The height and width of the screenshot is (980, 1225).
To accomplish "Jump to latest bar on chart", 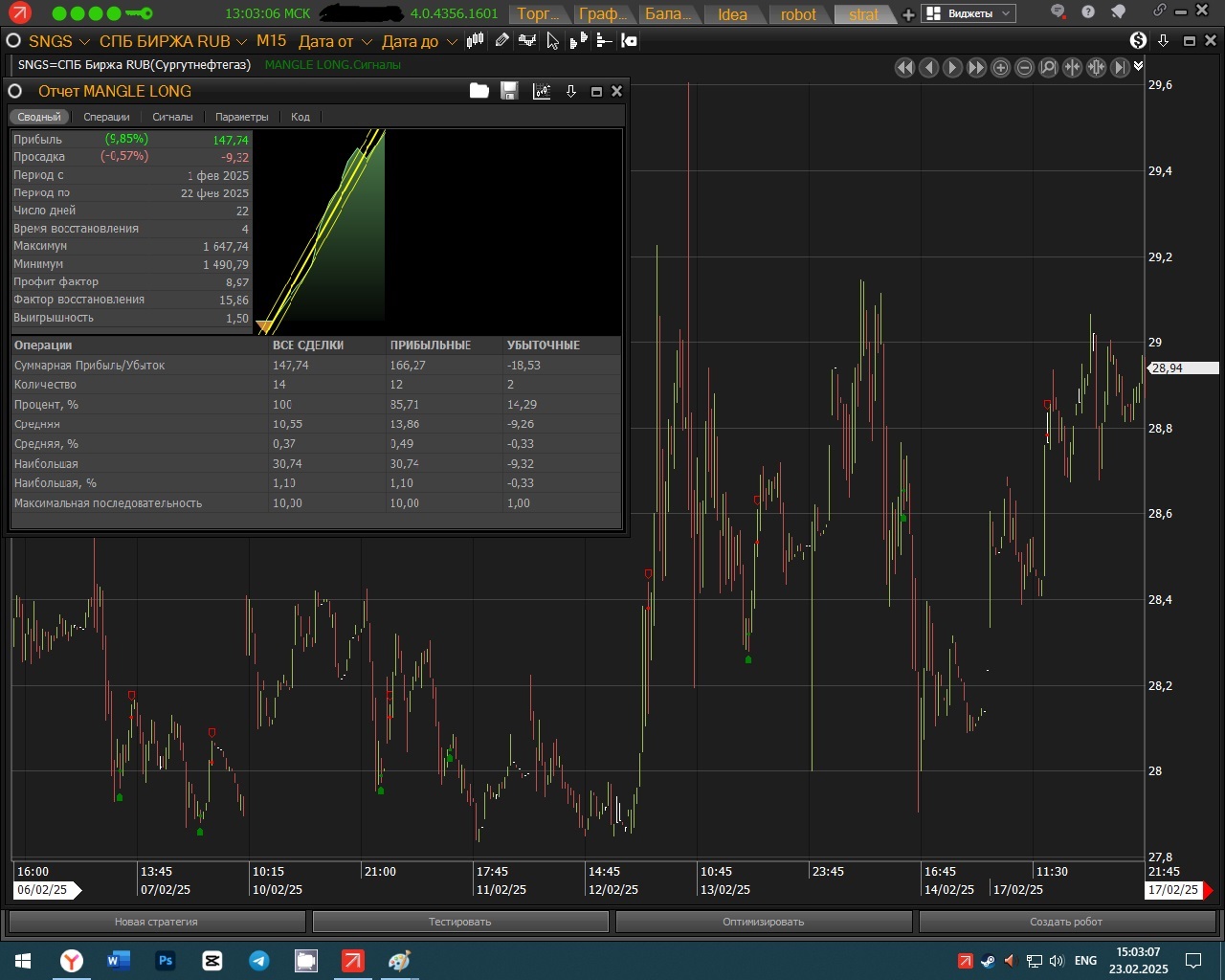I will coord(1120,67).
